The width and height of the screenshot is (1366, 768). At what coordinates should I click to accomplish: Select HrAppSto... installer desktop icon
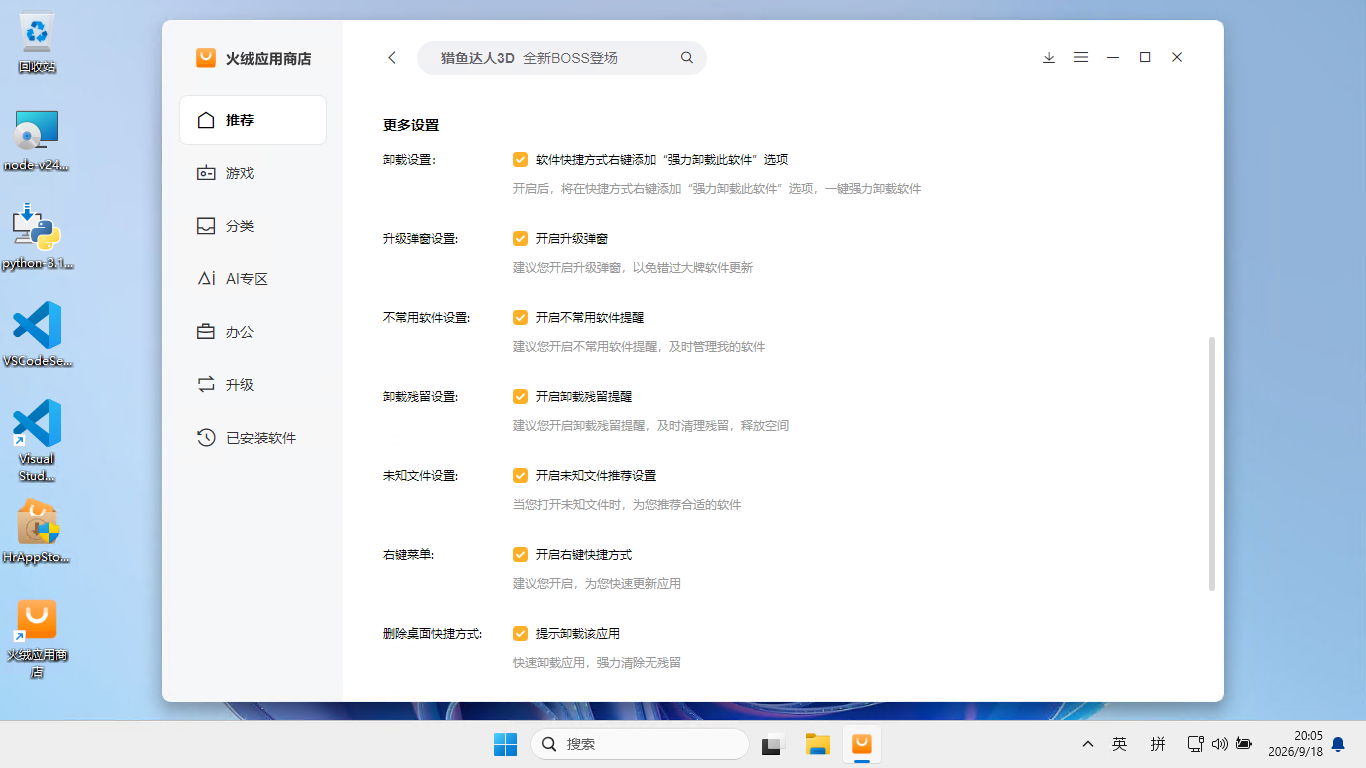coord(37,532)
